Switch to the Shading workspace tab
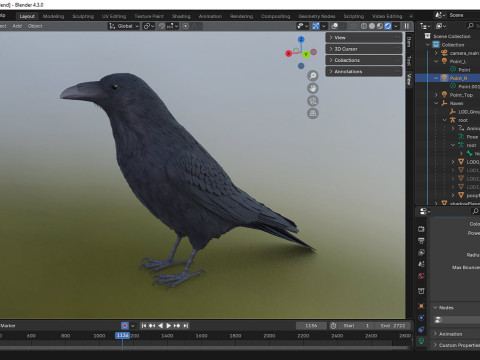Image resolution: width=480 pixels, height=360 pixels. [181, 16]
